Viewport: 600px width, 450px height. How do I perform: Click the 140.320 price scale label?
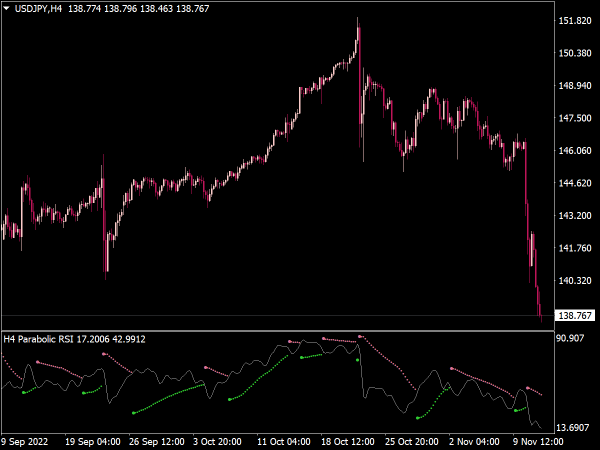575,281
